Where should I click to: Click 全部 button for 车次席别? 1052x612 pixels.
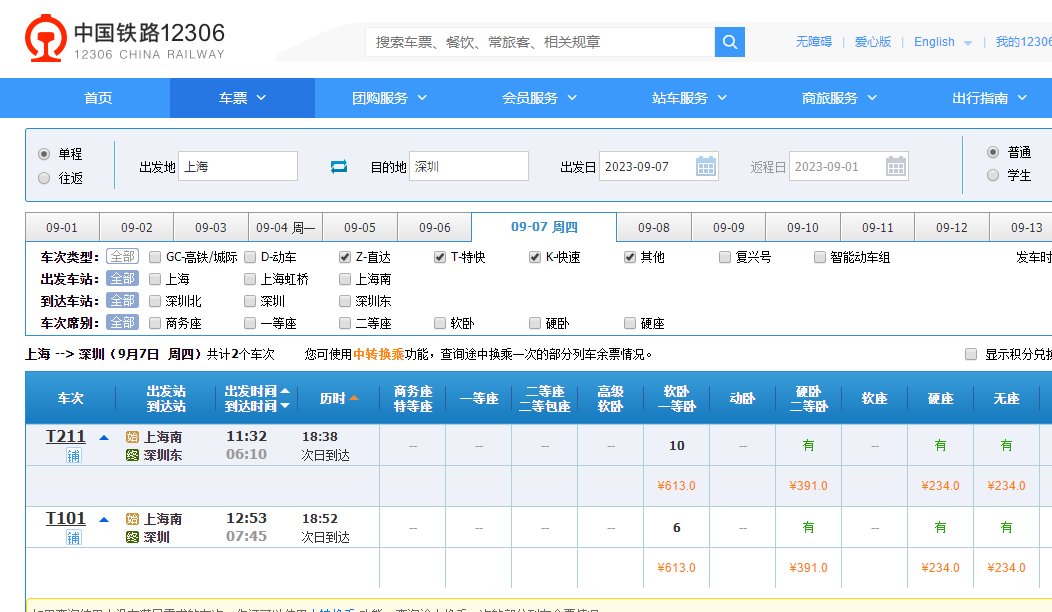pos(123,323)
